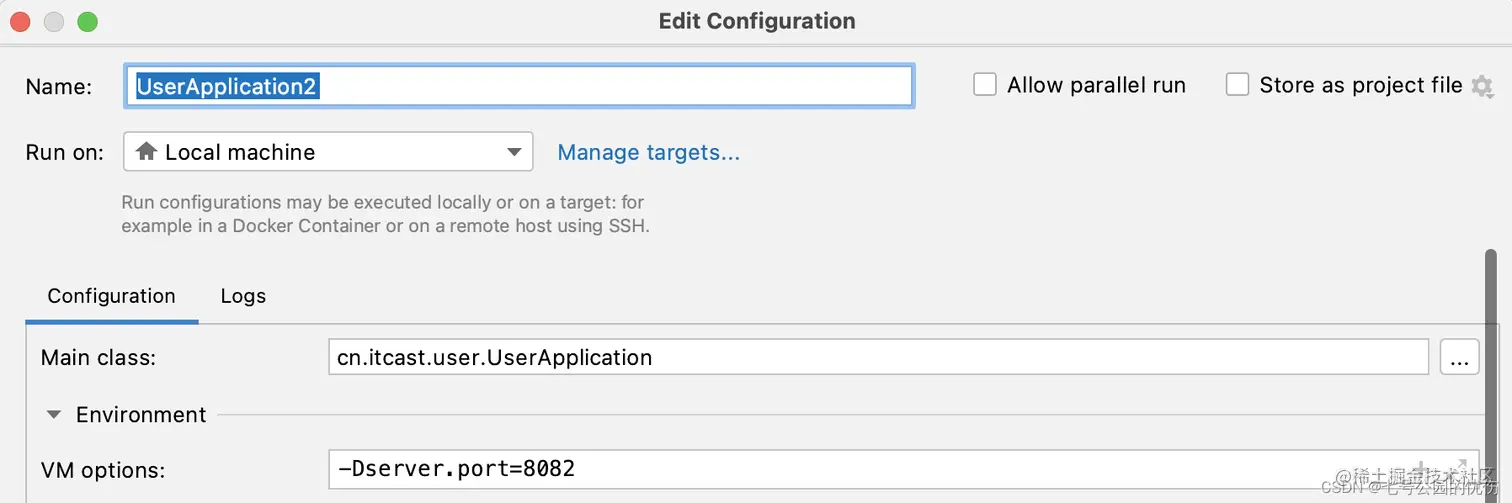Click the Name field with UserApplication2
The height and width of the screenshot is (503, 1512).
point(519,86)
